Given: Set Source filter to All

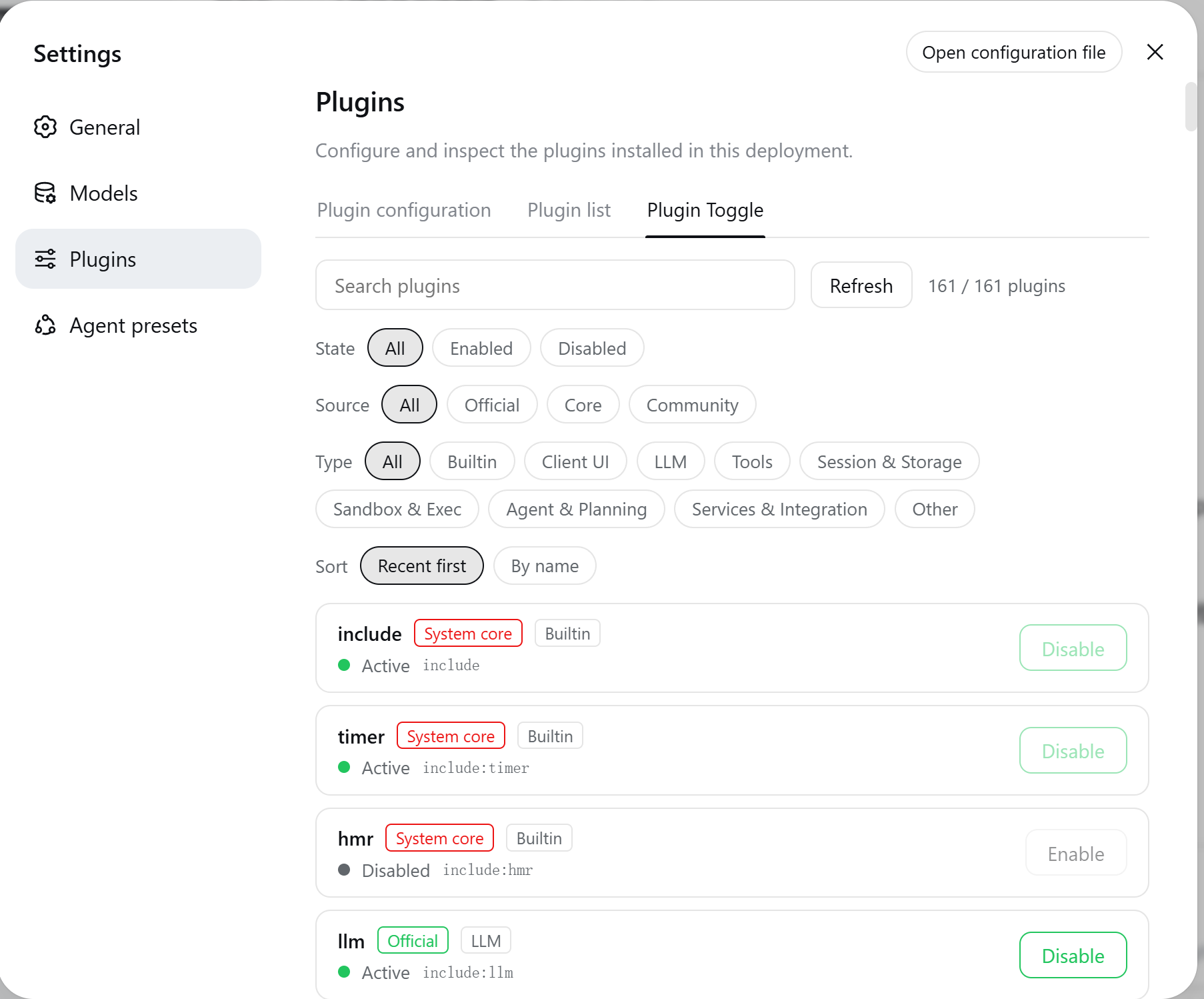Looking at the screenshot, I should tap(409, 405).
